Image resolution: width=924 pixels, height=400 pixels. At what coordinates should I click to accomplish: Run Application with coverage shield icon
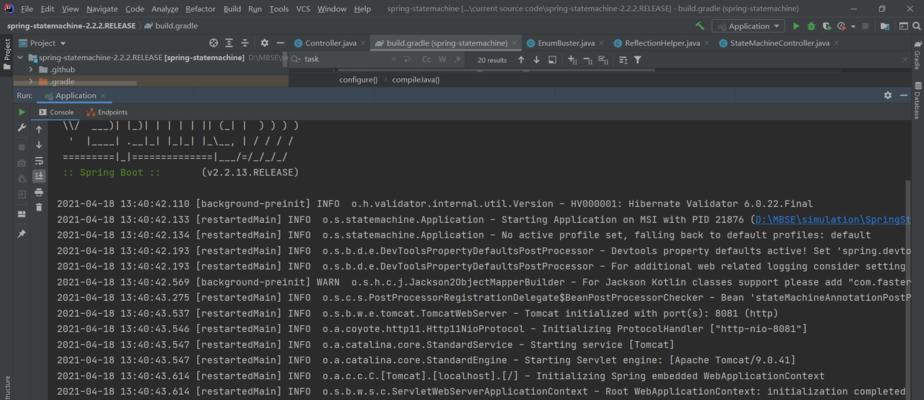click(827, 26)
